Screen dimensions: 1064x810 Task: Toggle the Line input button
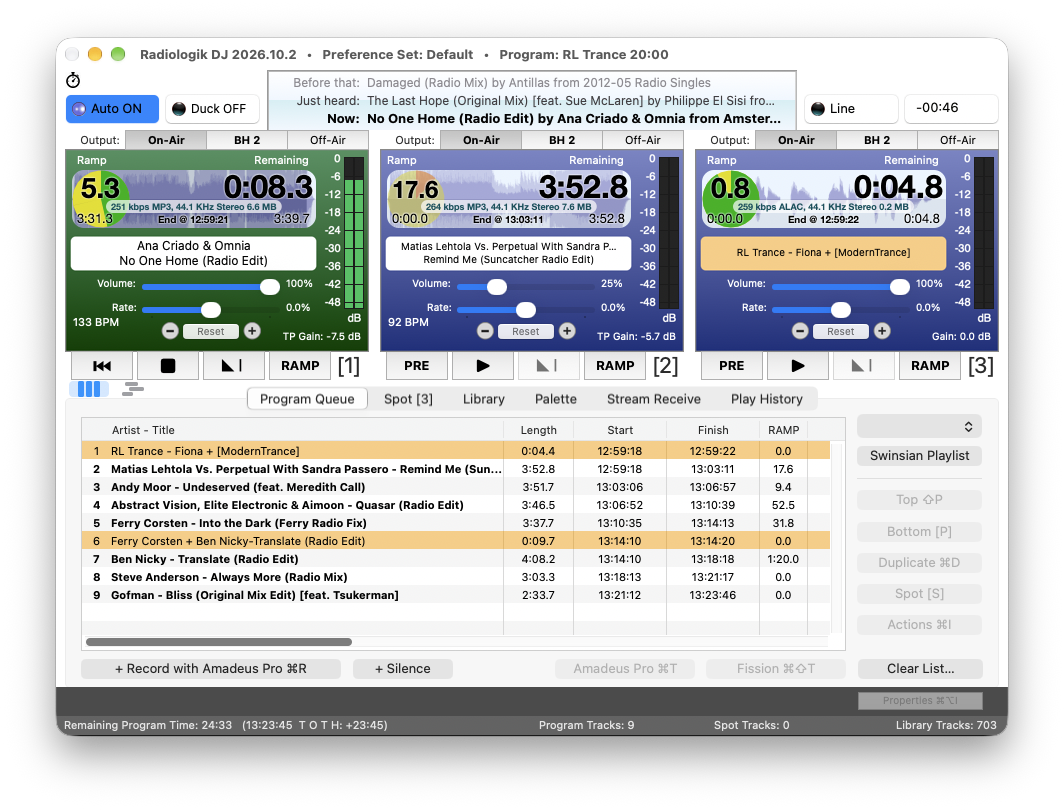pos(851,109)
